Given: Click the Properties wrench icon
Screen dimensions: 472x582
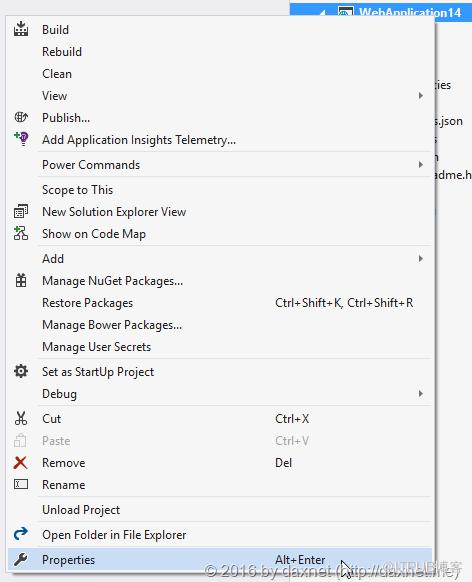Looking at the screenshot, I should (20, 559).
